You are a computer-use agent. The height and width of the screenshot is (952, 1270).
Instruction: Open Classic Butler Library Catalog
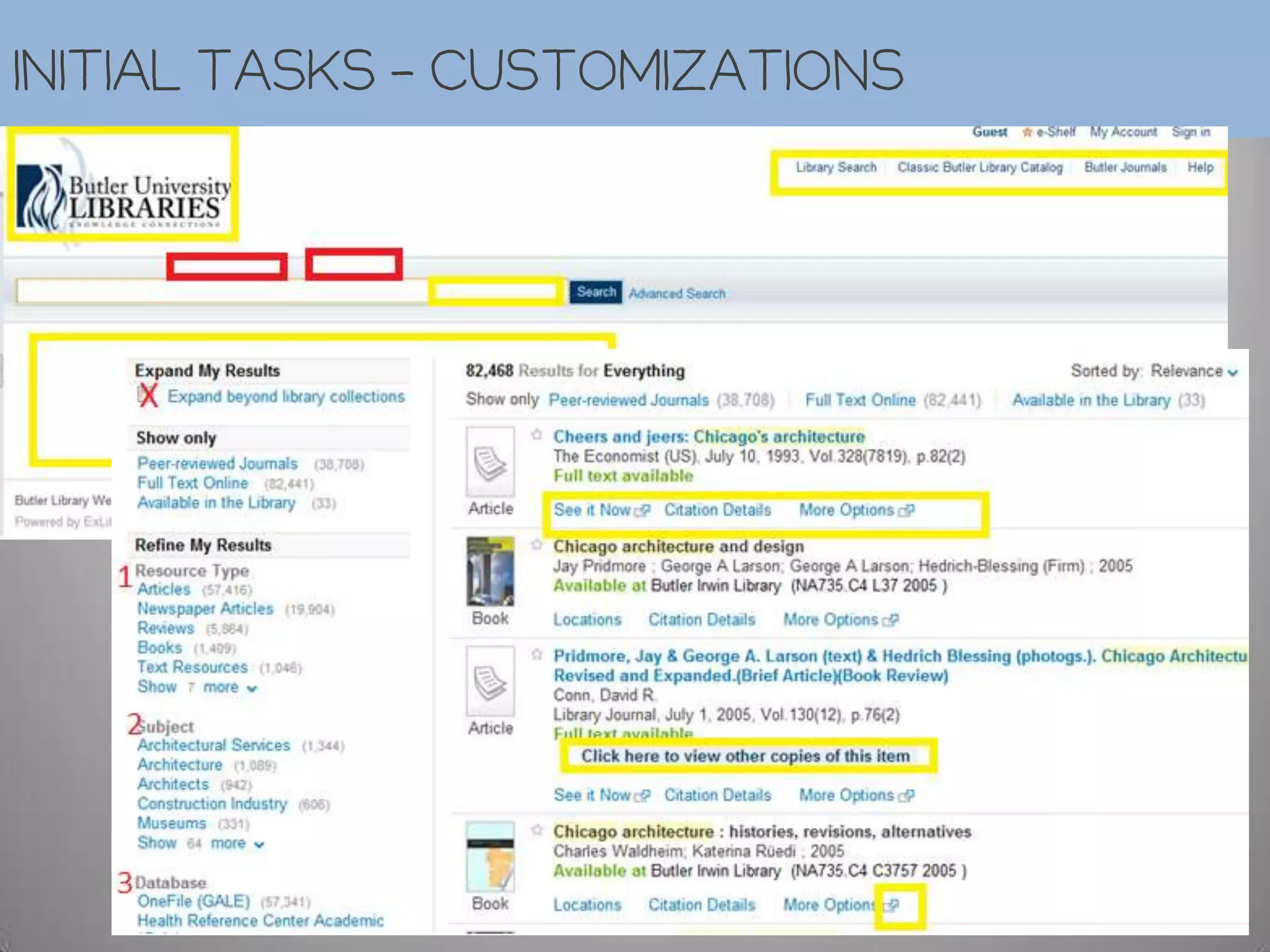click(980, 167)
